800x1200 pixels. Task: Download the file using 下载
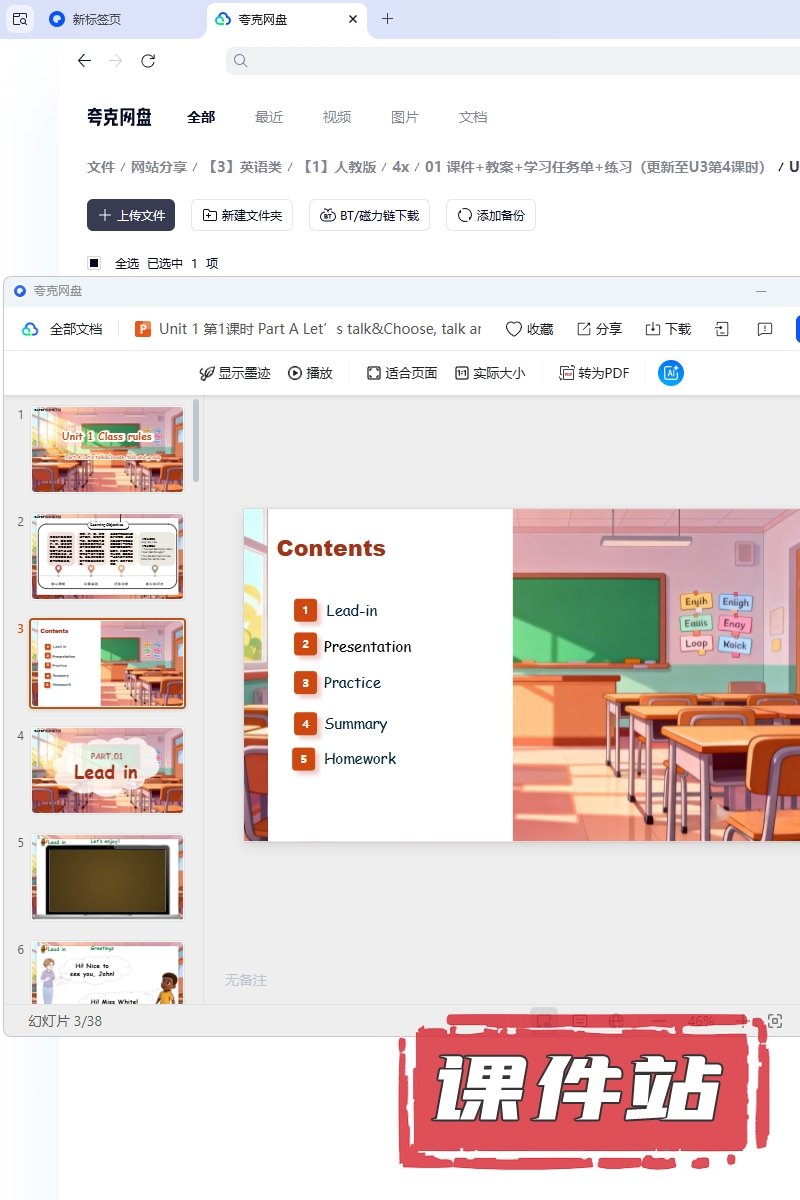point(668,329)
